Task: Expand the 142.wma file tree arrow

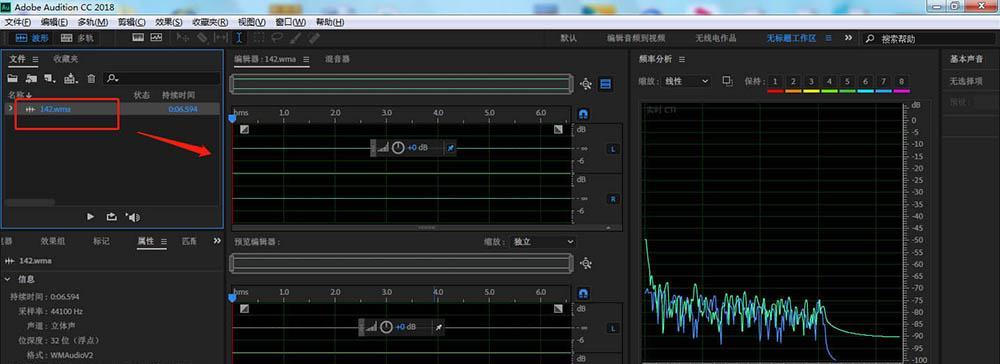Action: (10, 108)
